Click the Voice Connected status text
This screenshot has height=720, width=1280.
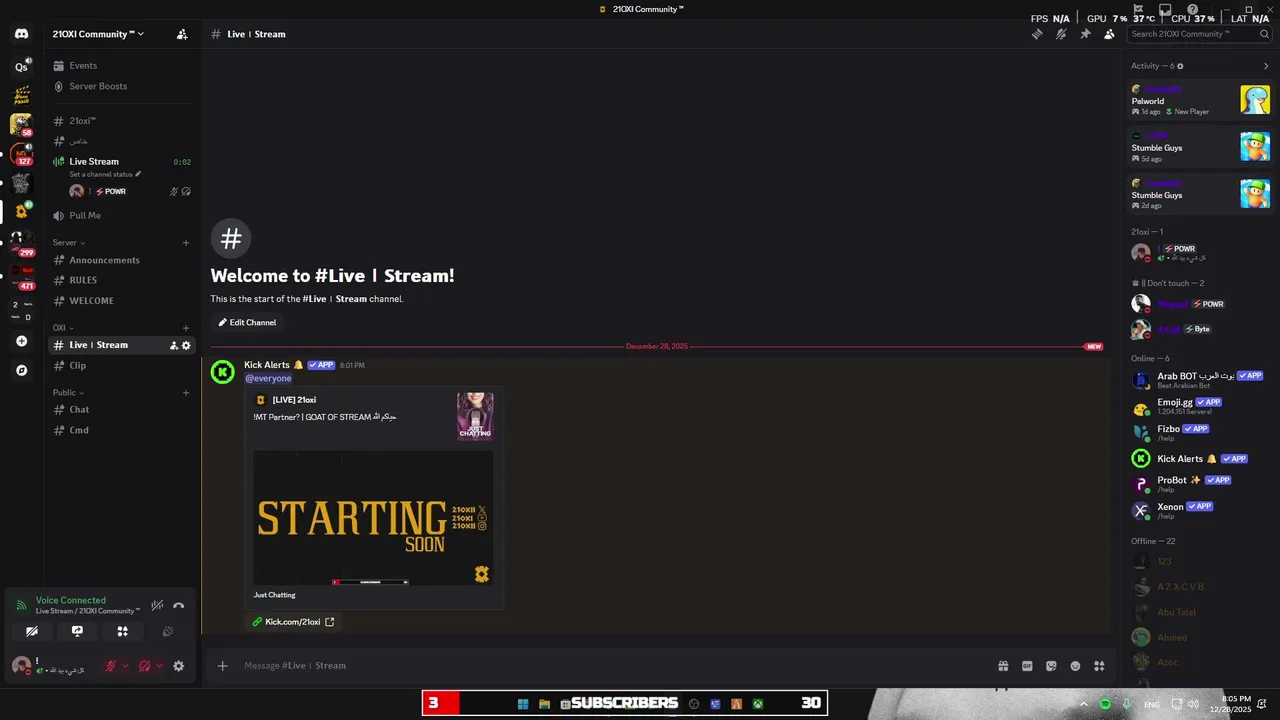pyautogui.click(x=71, y=600)
